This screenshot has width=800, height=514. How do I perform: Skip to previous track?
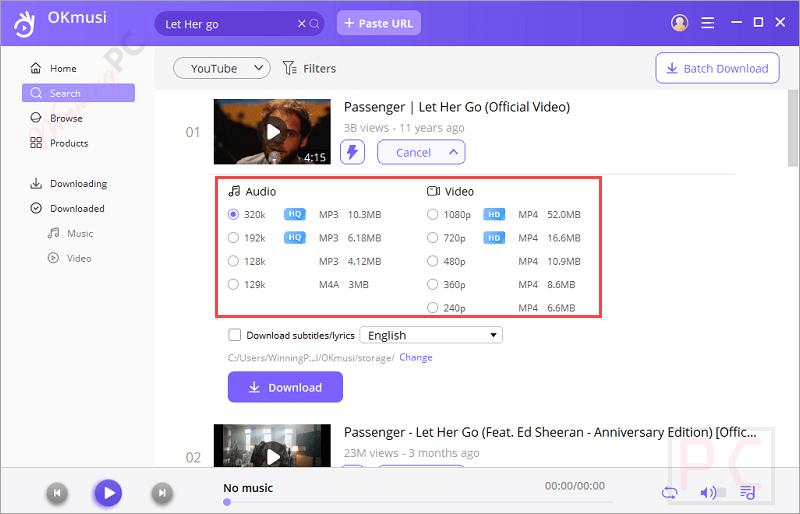[x=57, y=493]
